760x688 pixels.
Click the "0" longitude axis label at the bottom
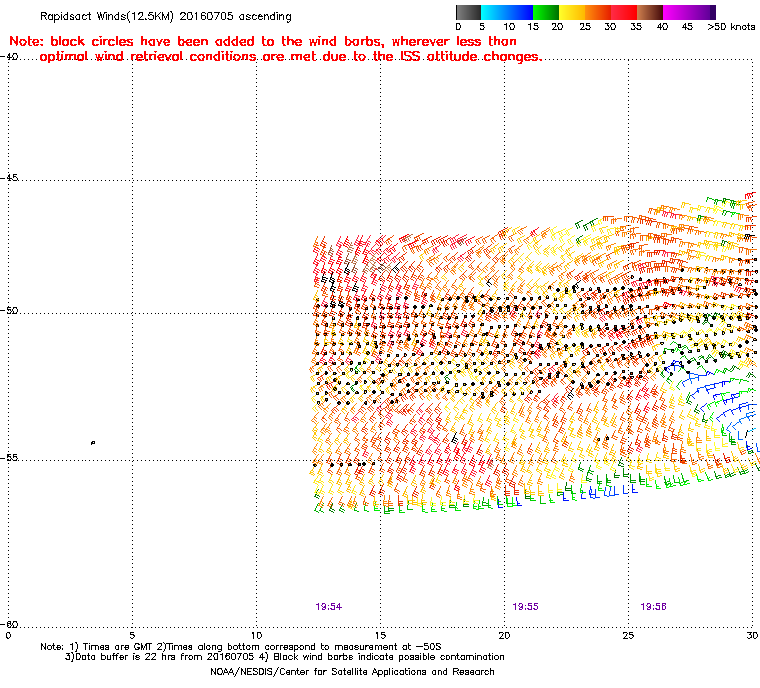click(x=8, y=635)
